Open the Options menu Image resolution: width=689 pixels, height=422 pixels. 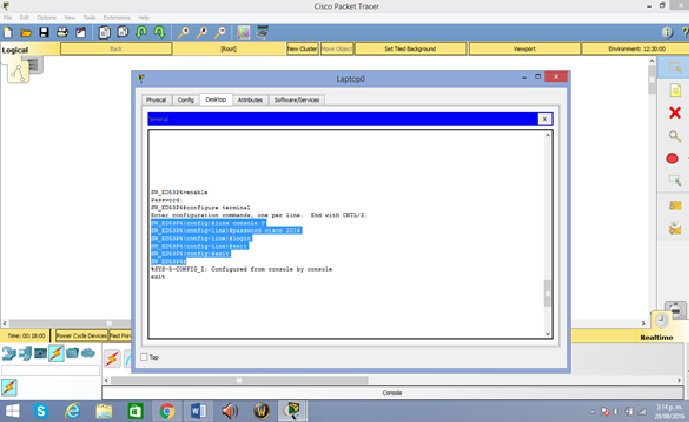[x=47, y=18]
